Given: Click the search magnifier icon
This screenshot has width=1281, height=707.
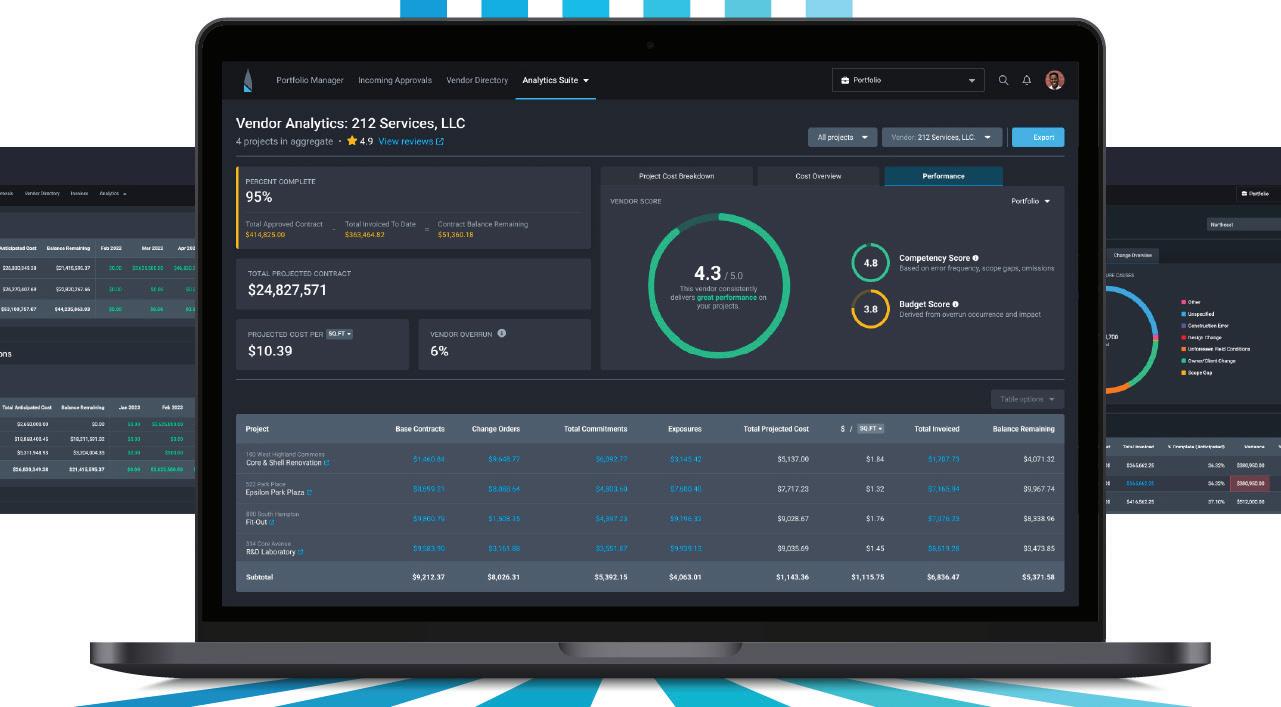Looking at the screenshot, I should click(1003, 80).
